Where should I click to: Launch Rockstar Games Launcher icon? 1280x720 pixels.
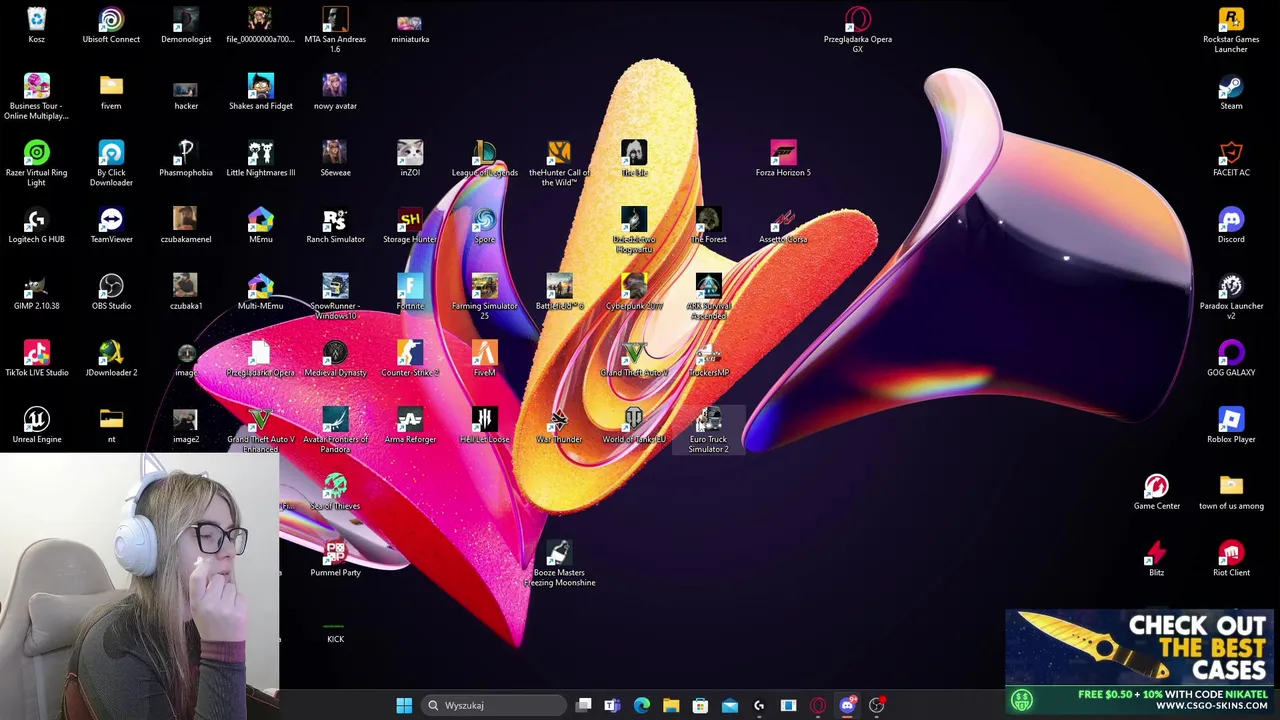(x=1231, y=30)
